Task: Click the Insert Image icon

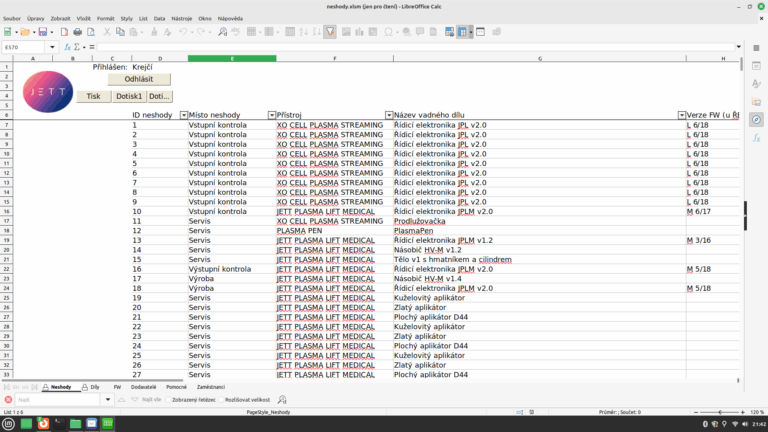Action: [346, 32]
